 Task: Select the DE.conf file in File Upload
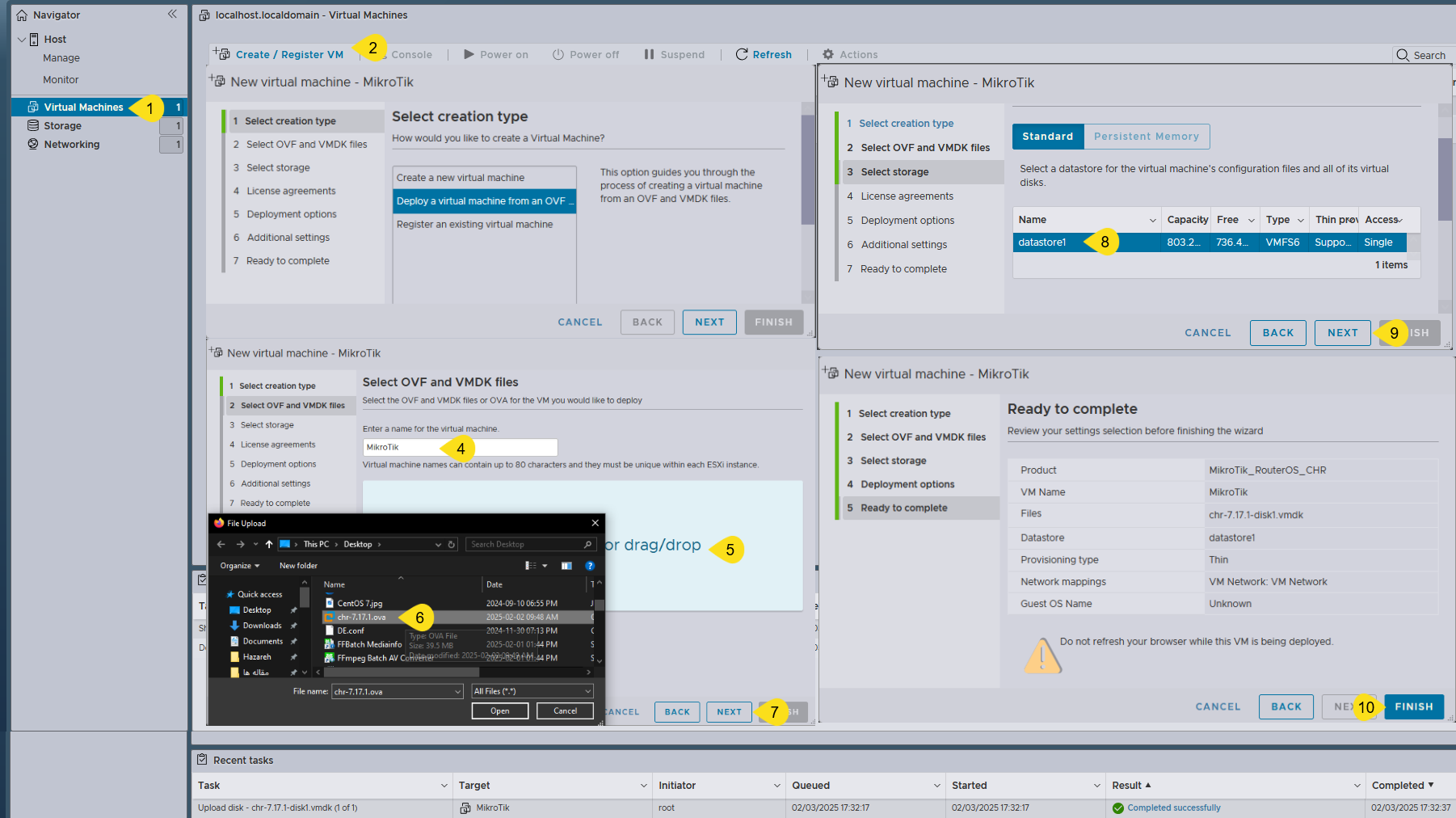tap(351, 630)
